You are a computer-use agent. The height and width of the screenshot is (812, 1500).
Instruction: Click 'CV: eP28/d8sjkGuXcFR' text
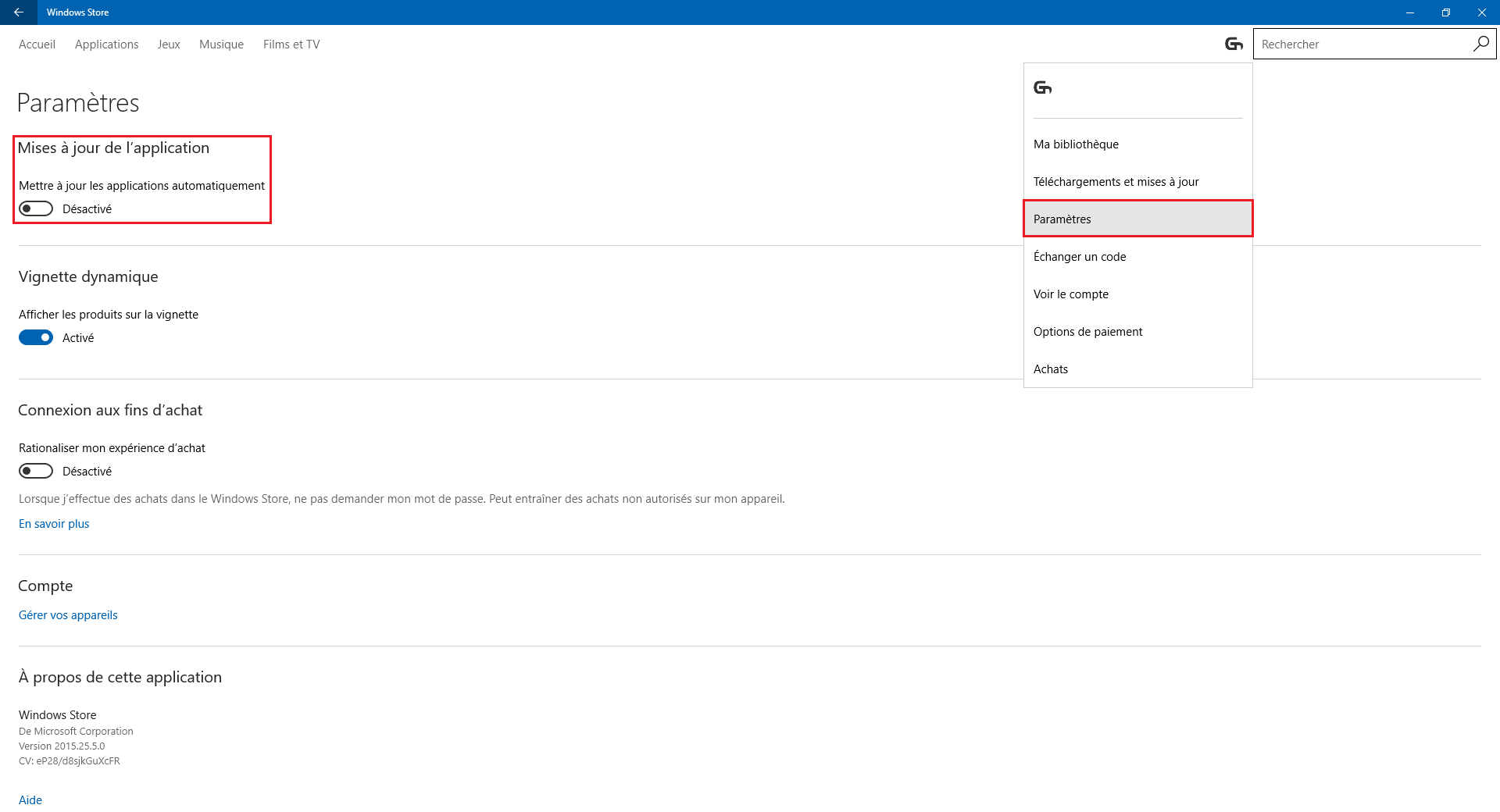click(x=70, y=760)
